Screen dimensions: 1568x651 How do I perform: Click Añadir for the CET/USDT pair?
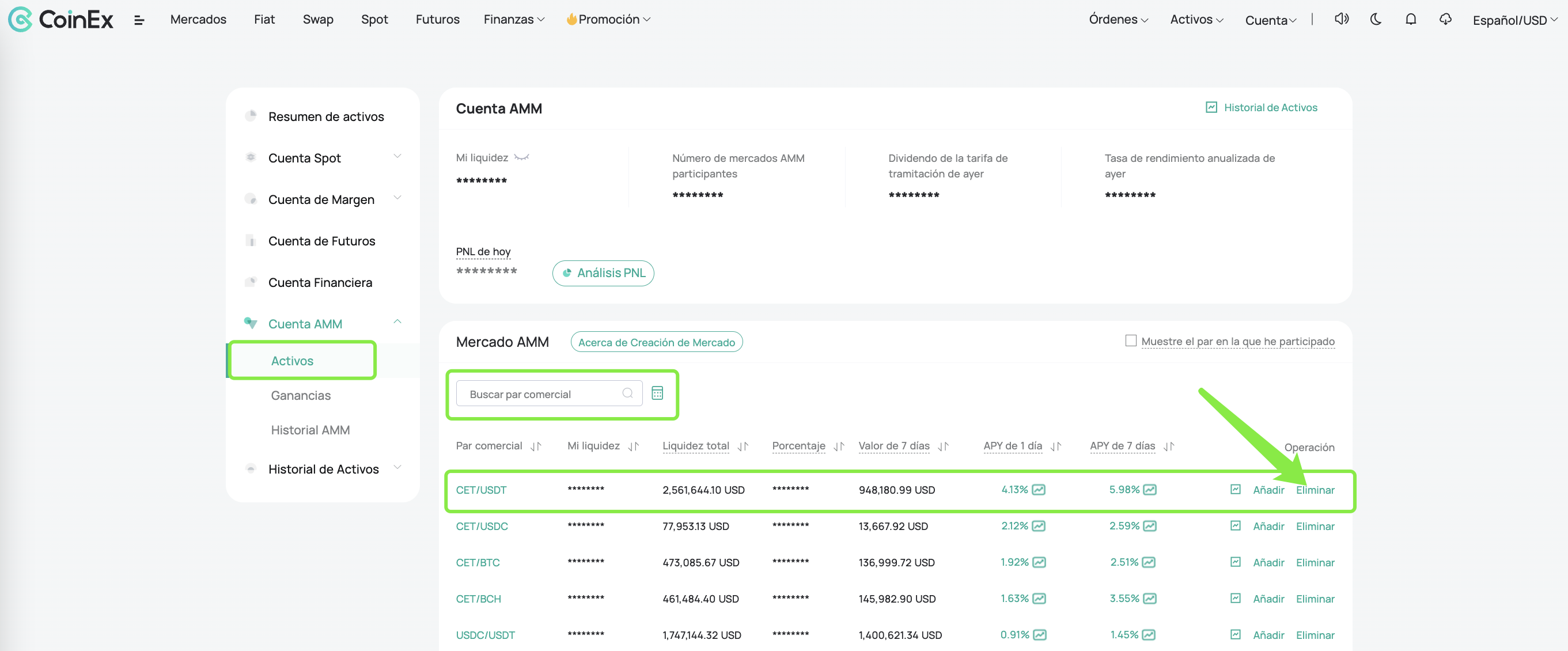coord(1268,490)
